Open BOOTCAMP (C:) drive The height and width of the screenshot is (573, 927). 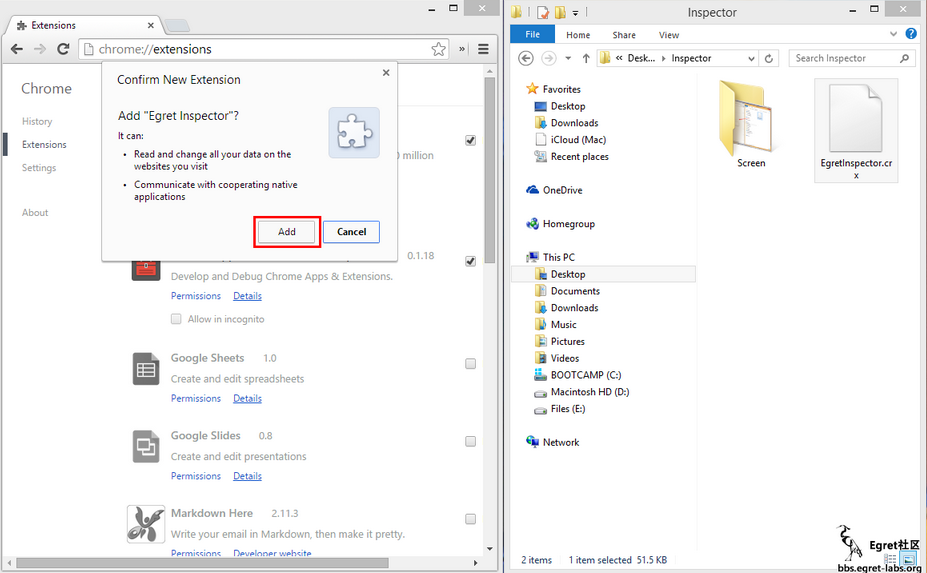tap(578, 375)
